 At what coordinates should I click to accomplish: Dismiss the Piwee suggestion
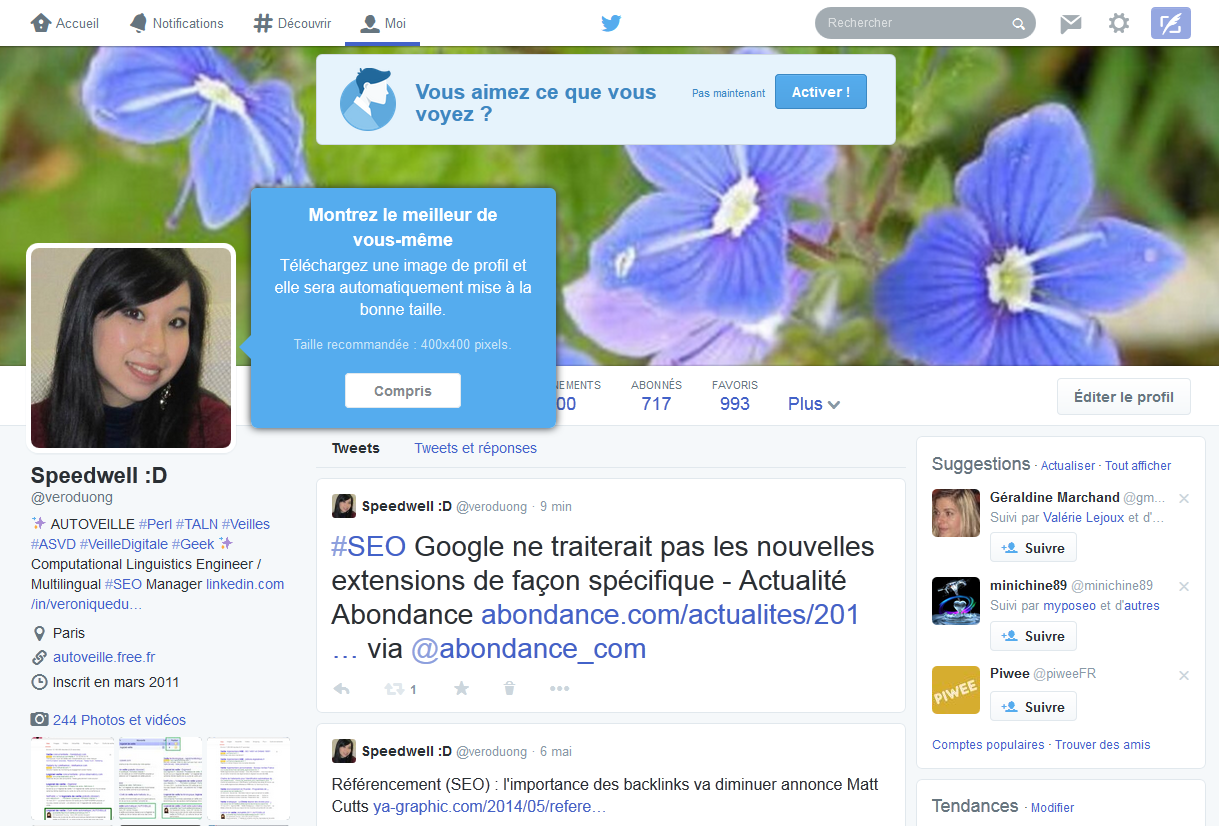[1184, 675]
